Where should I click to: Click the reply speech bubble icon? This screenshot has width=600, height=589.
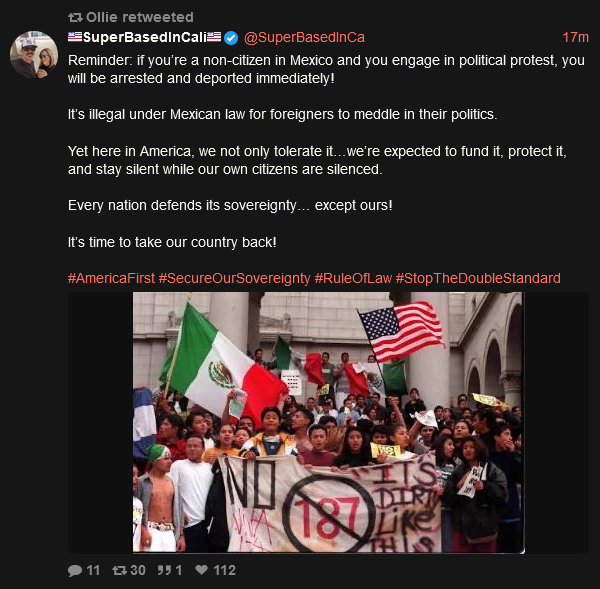(75, 571)
